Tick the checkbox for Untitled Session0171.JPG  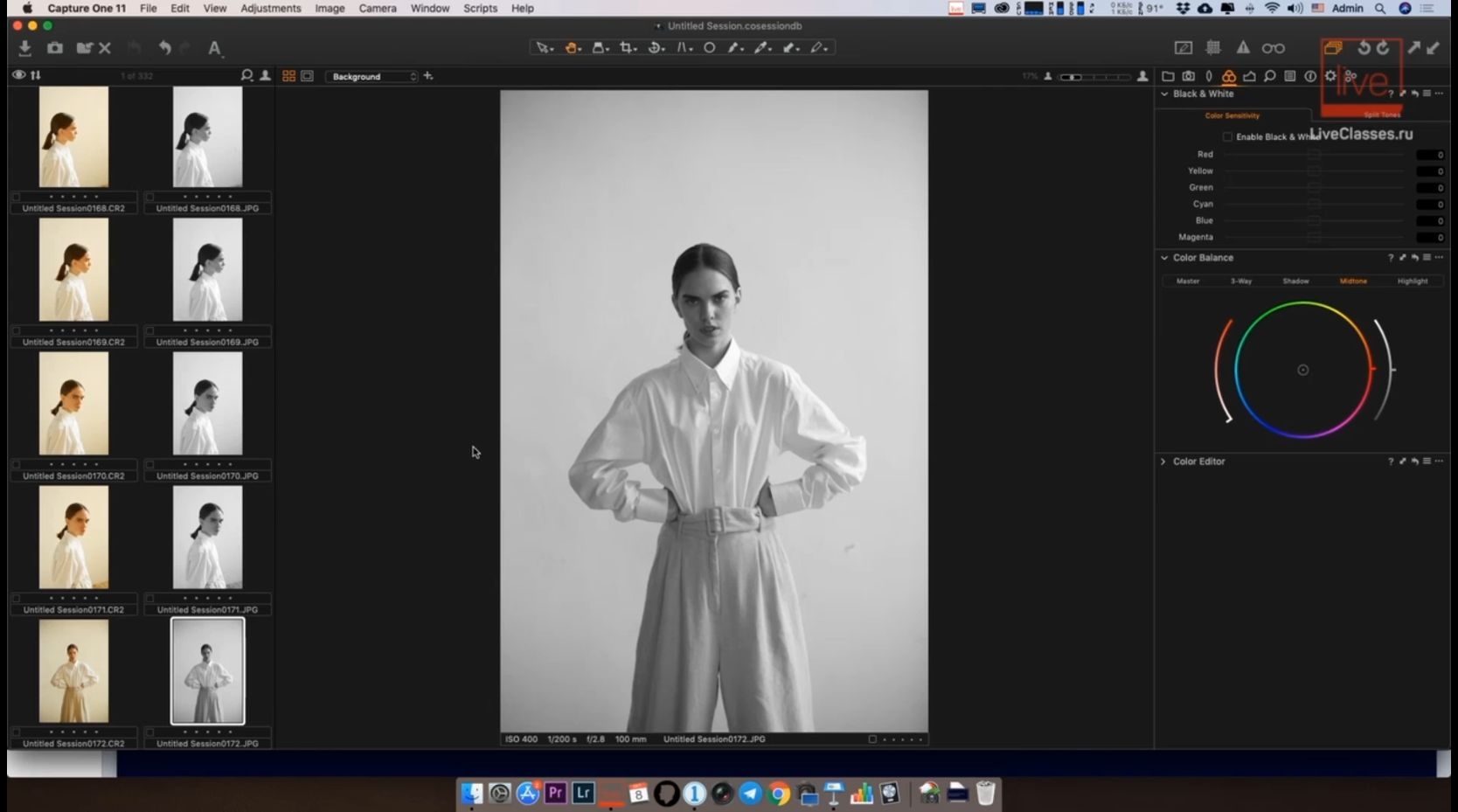point(149,598)
